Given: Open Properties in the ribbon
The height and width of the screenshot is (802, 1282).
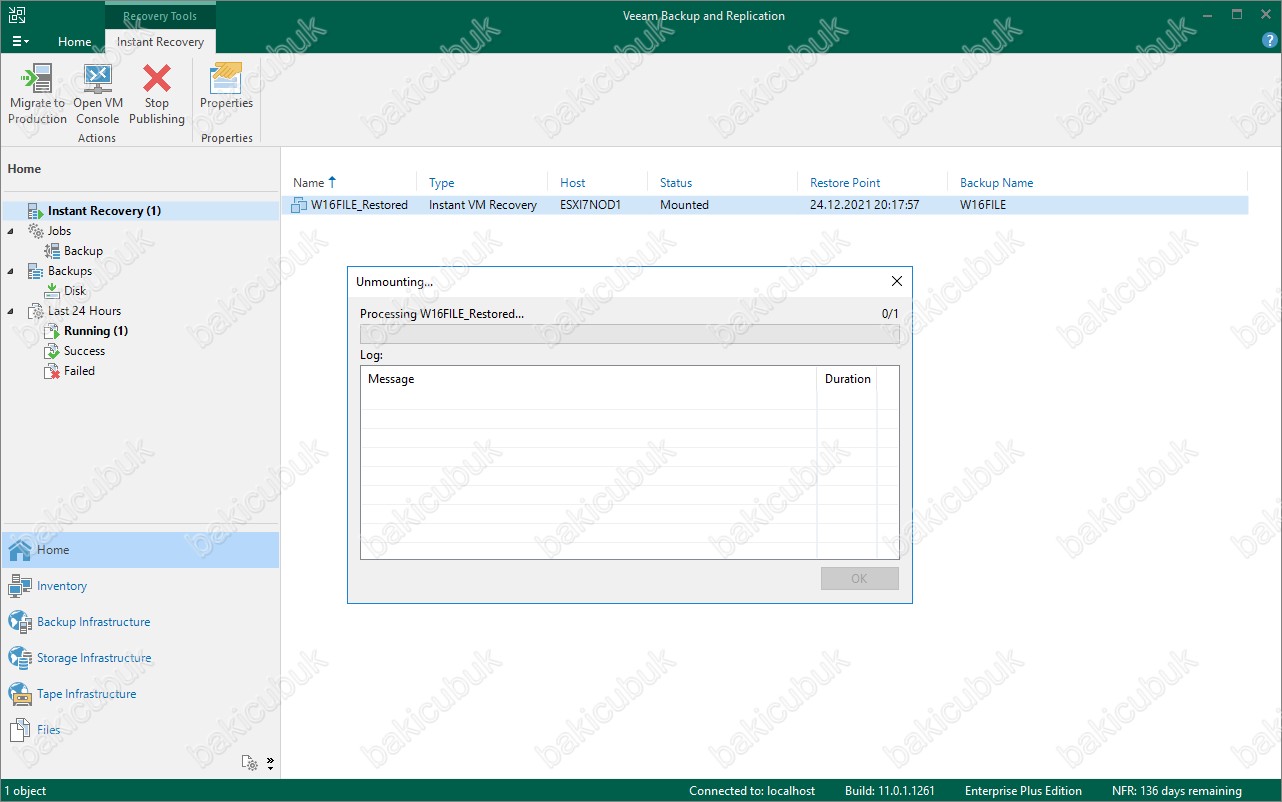Looking at the screenshot, I should [x=227, y=87].
